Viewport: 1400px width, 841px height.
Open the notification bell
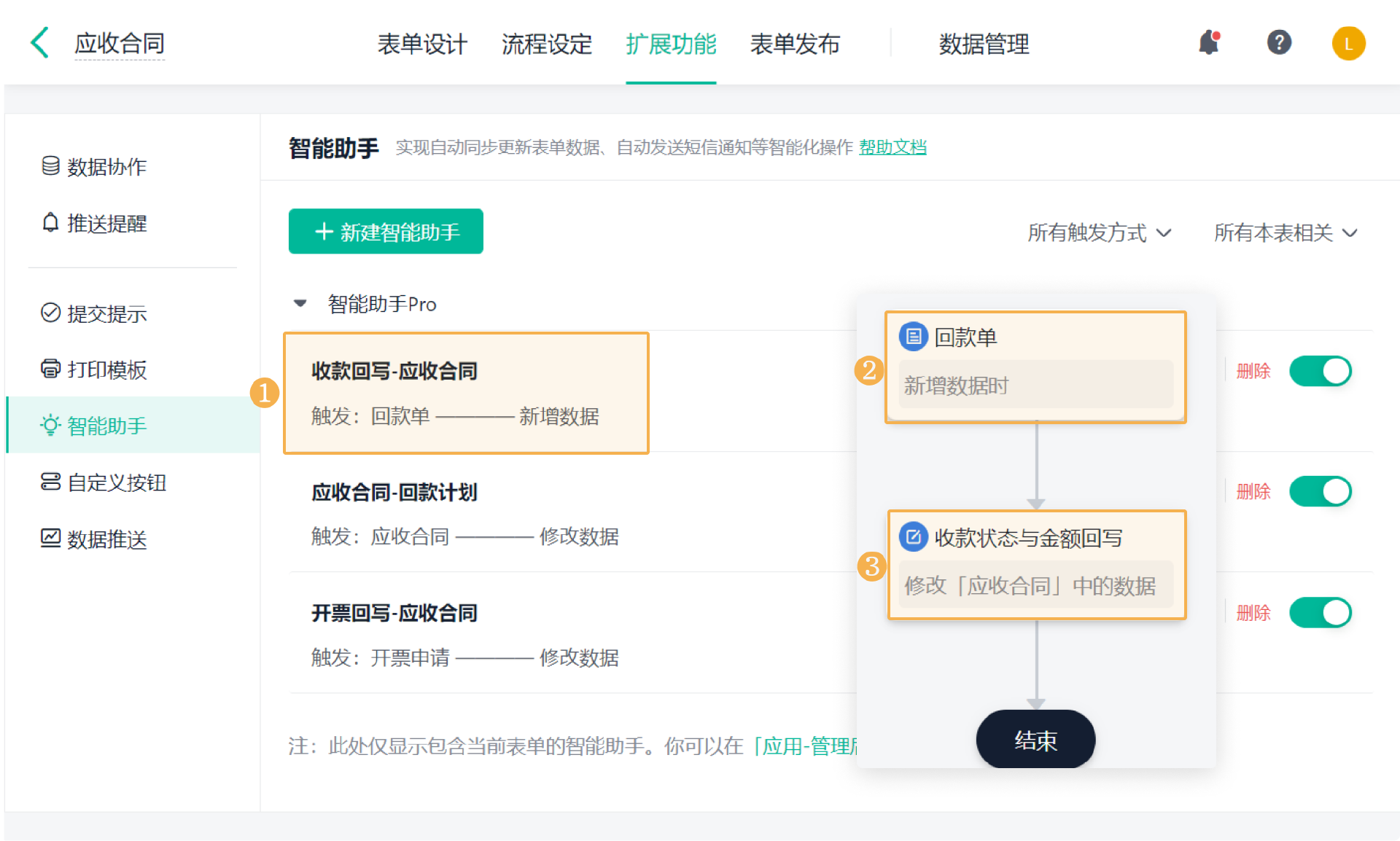(1209, 42)
